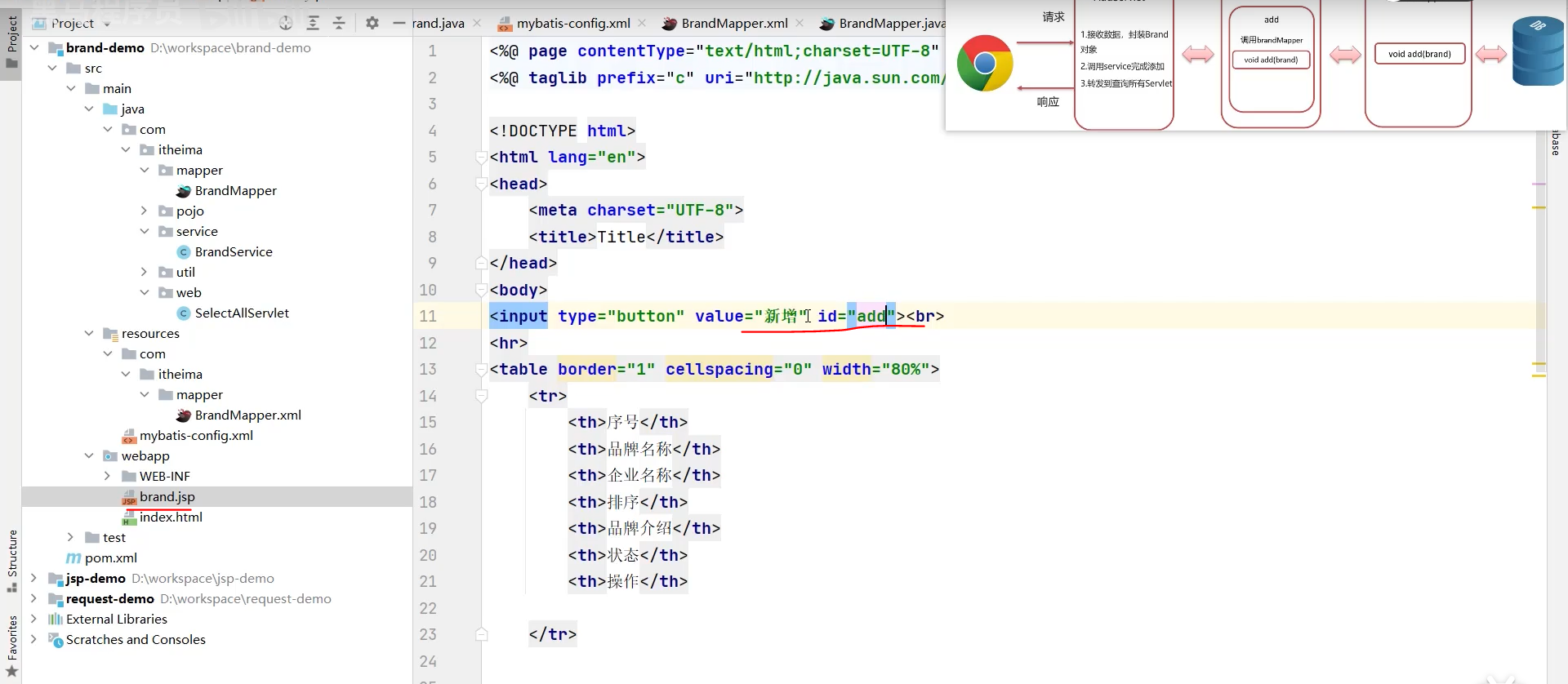Close the BrandMapper.xml tab
The image size is (1568, 684).
tap(800, 23)
